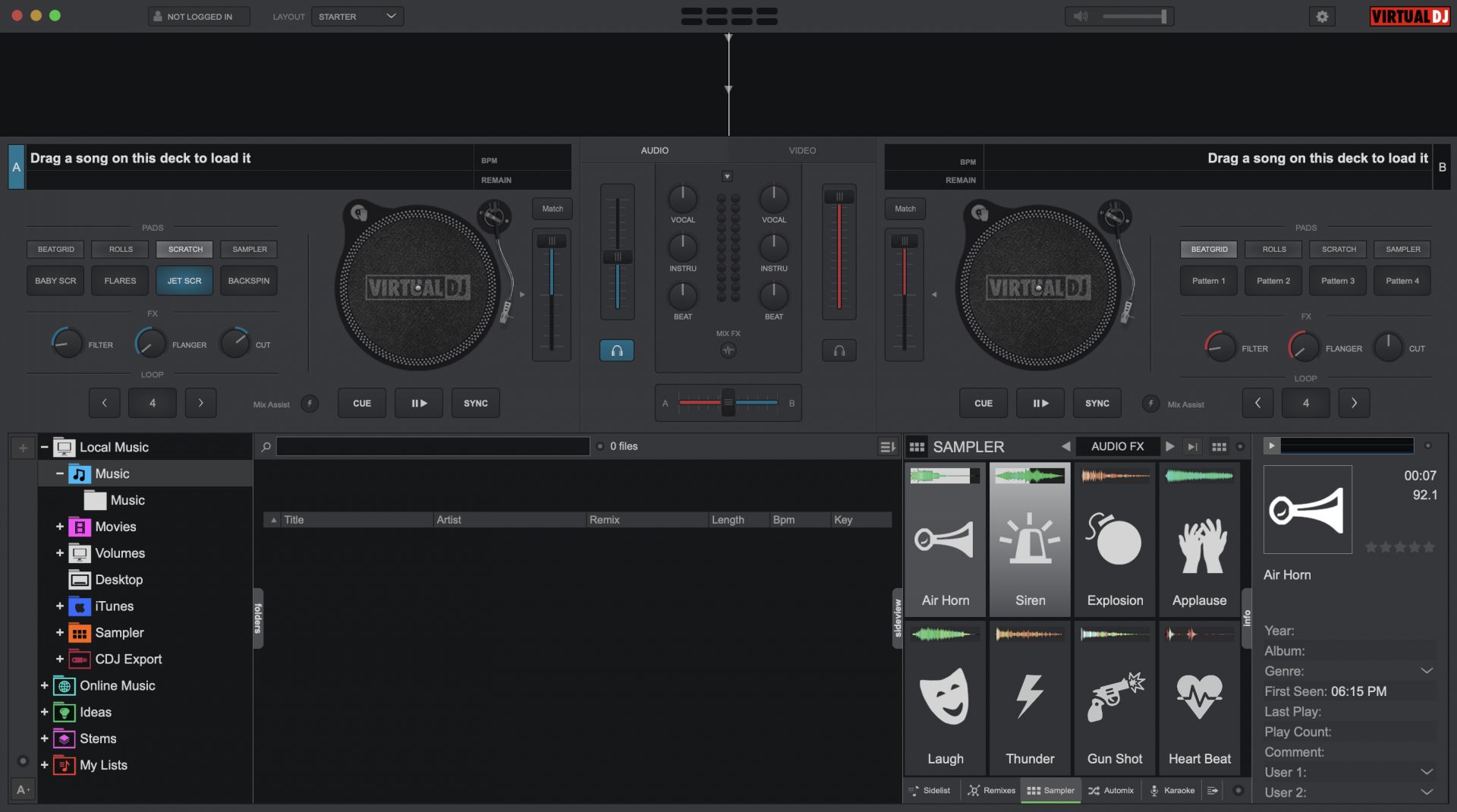The width and height of the screenshot is (1457, 812).
Task: Play the Explosion sample pad
Action: pyautogui.click(x=1115, y=540)
